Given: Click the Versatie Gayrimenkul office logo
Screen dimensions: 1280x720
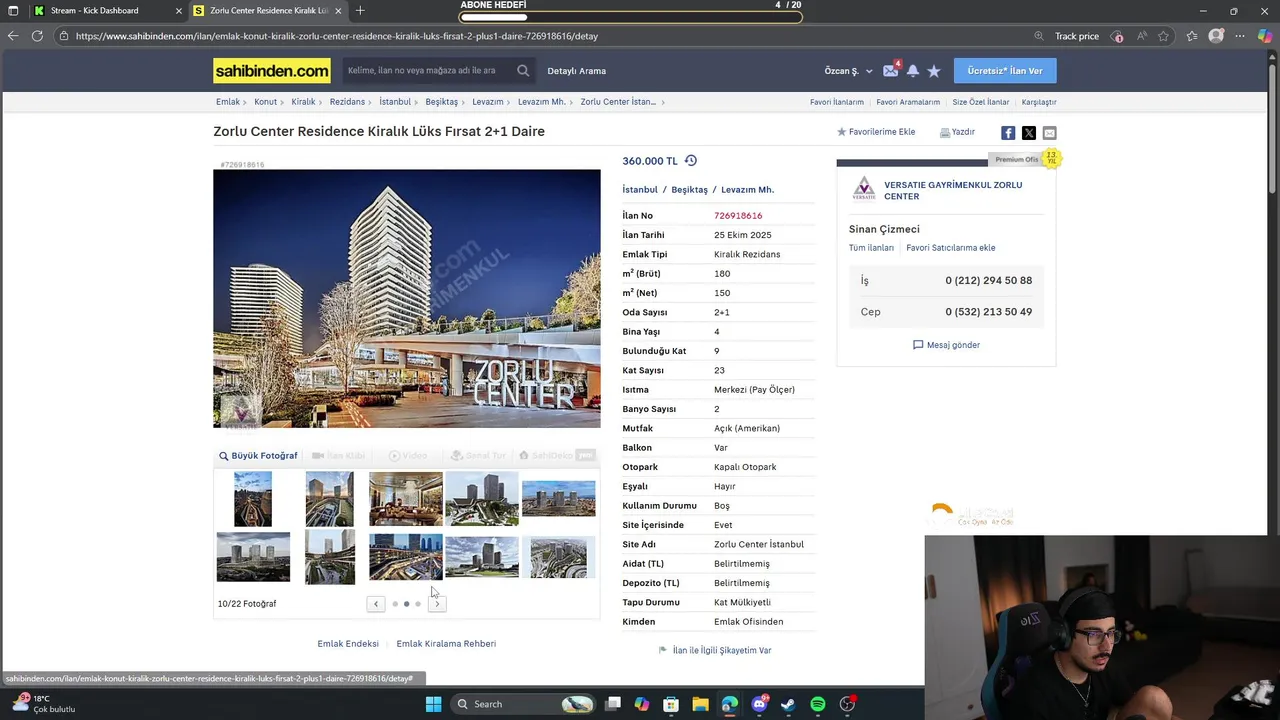Looking at the screenshot, I should 864,189.
